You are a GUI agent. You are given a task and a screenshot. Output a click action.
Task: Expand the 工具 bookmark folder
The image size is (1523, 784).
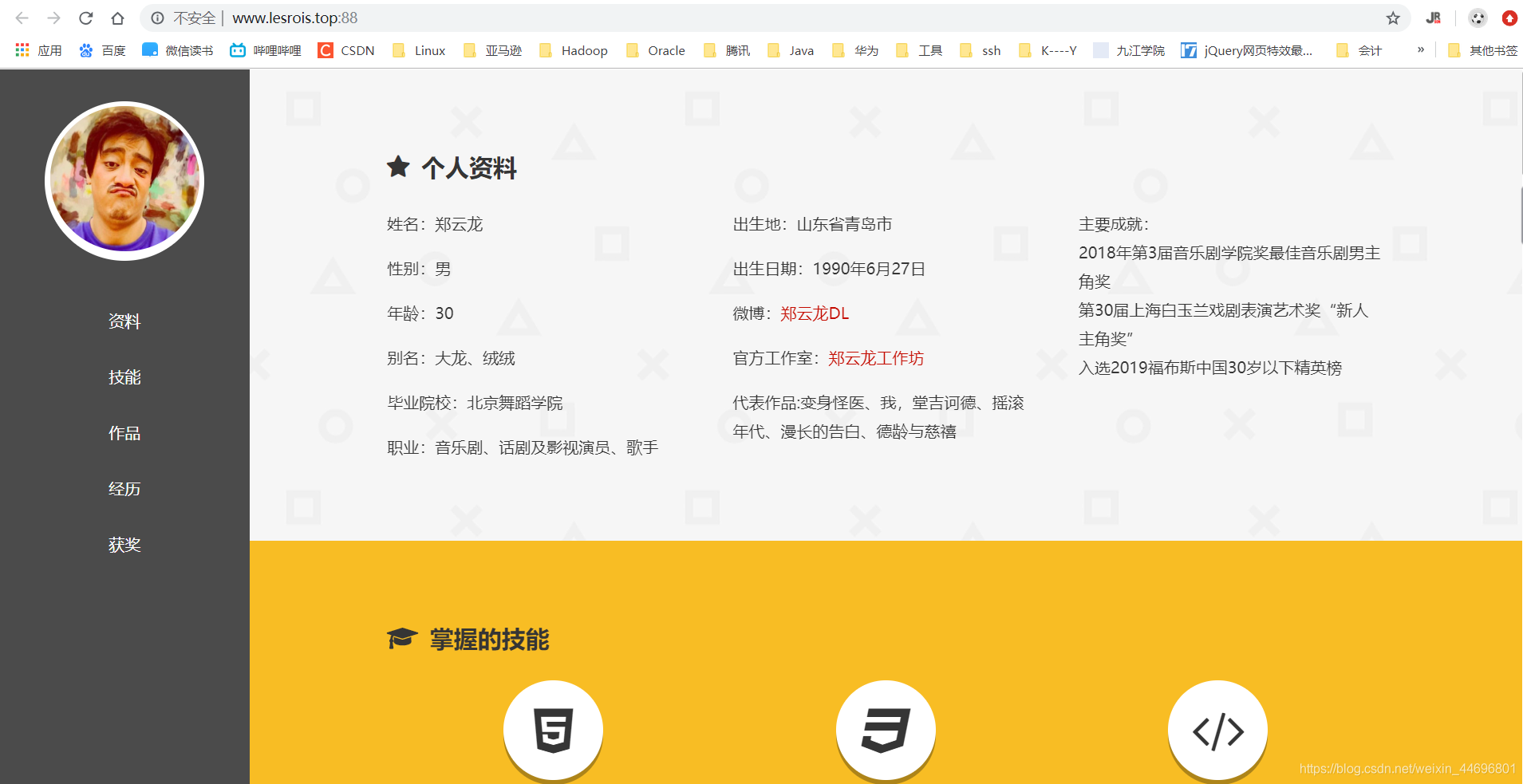(x=919, y=50)
